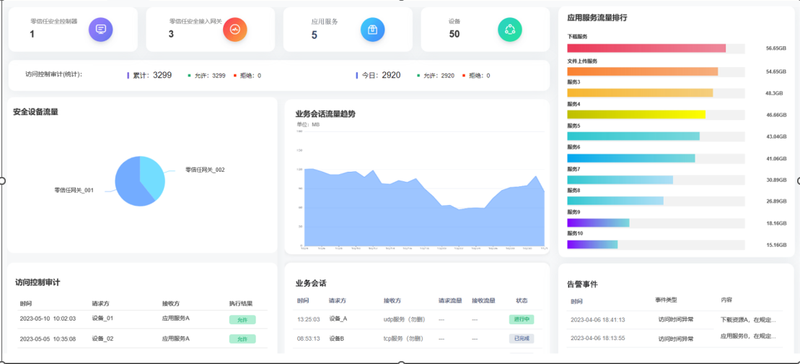800x364 pixels.
Task: Click the 设备_01 requester cell
Action: 103,318
